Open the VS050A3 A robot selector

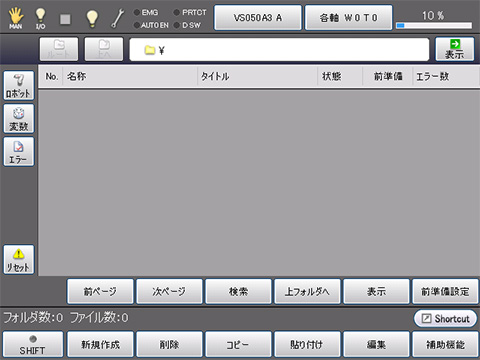pos(258,18)
